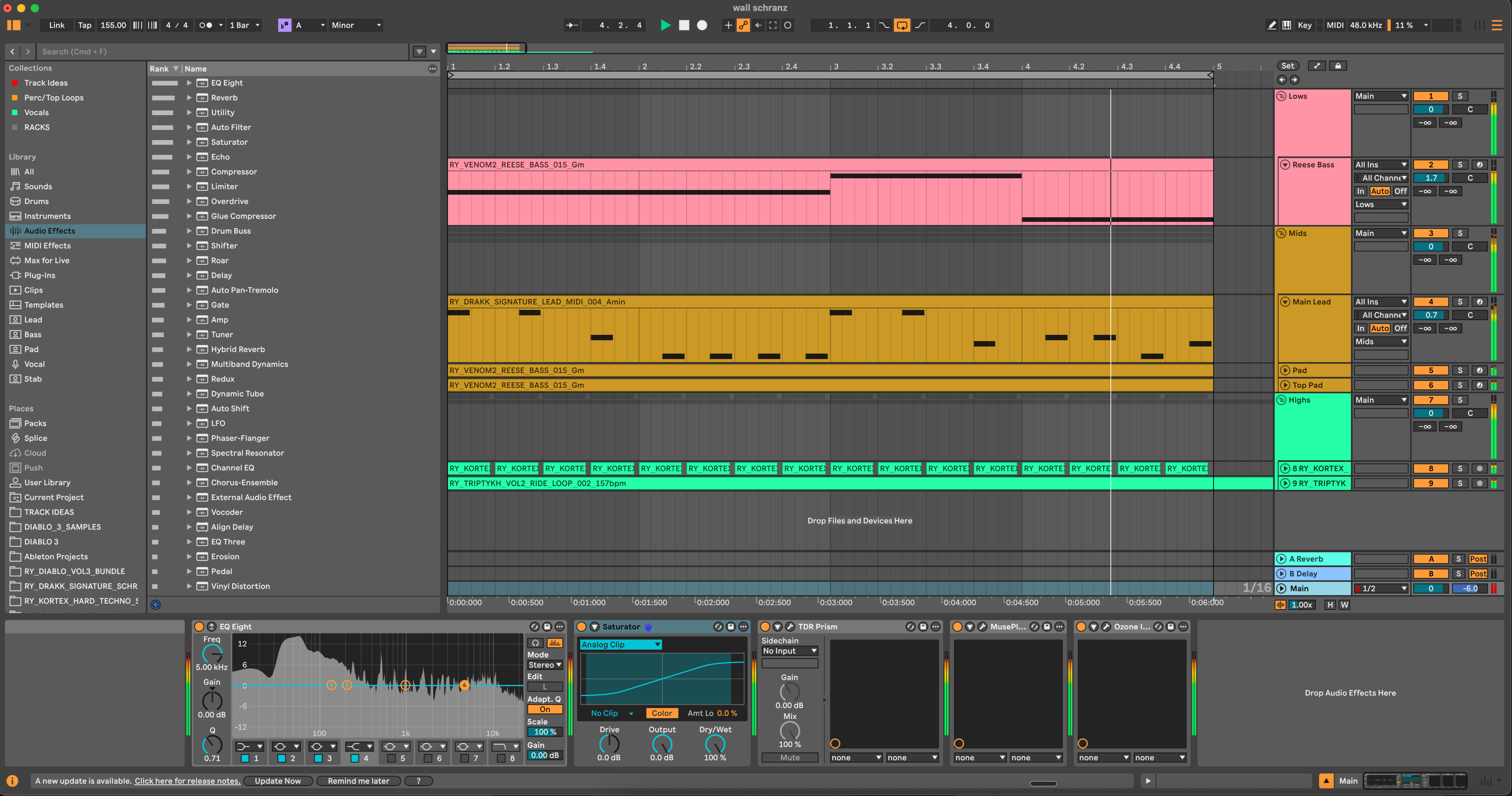Click the Update Now button
This screenshot has height=796, width=1512.
[x=278, y=781]
